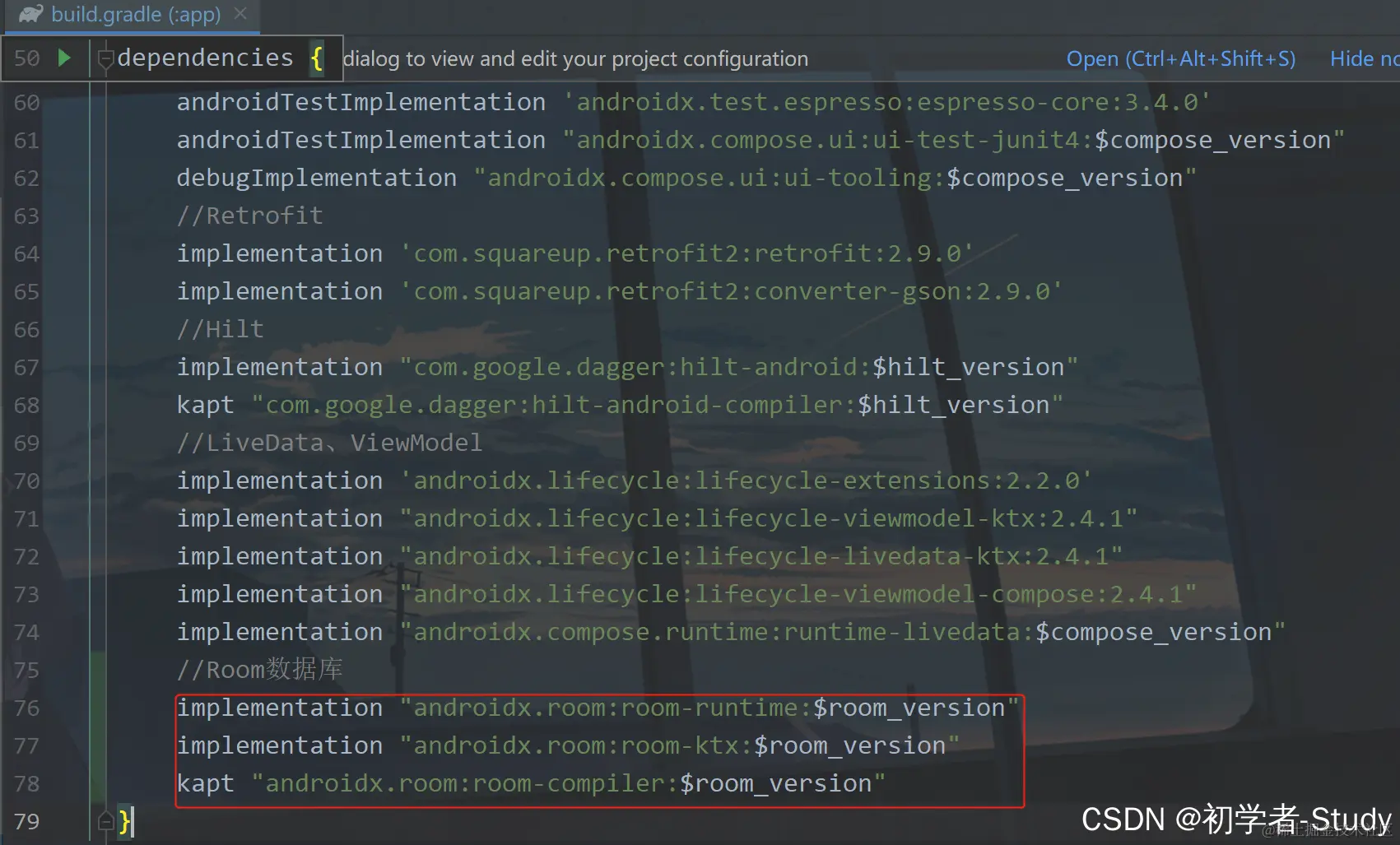Click the debugImplementation ui-tooling line
Image resolution: width=1400 pixels, height=845 pixels.
[686, 178]
